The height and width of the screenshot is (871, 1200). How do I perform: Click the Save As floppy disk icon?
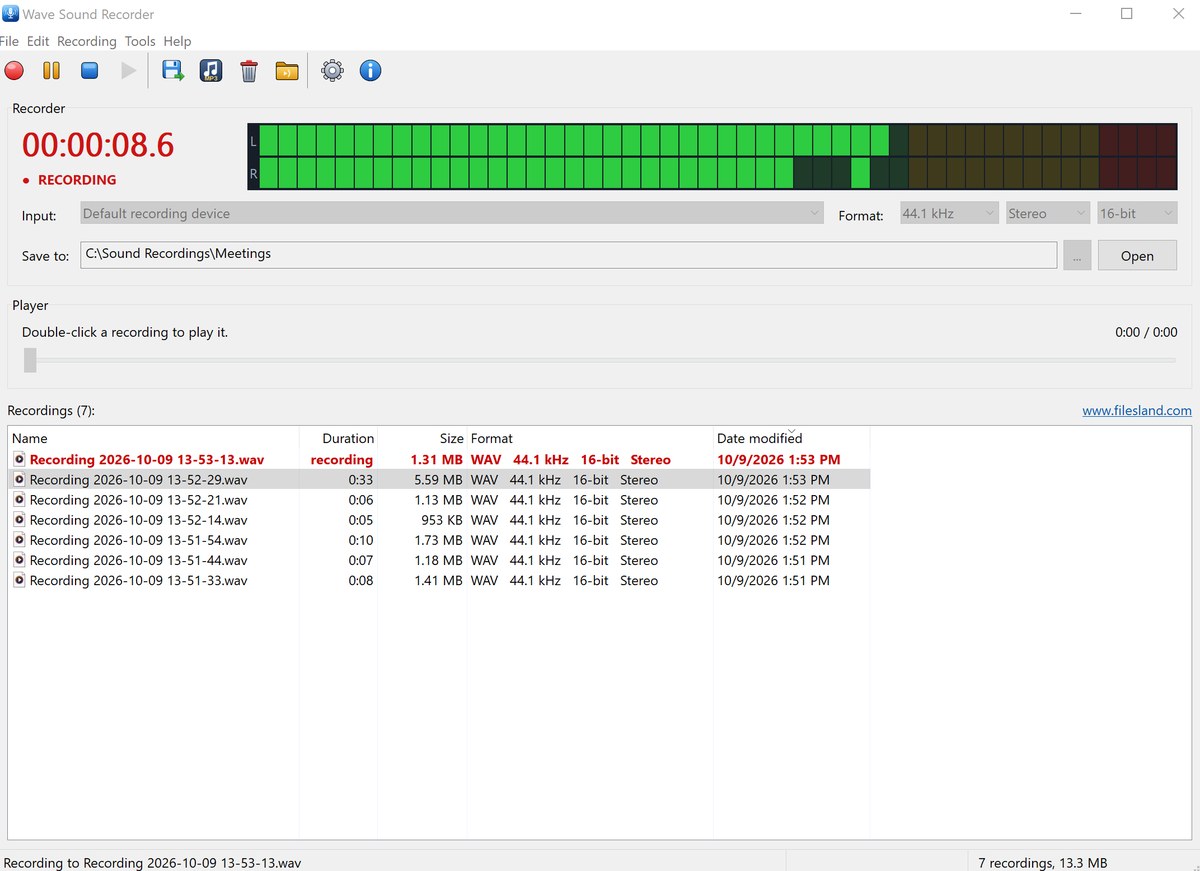[172, 71]
